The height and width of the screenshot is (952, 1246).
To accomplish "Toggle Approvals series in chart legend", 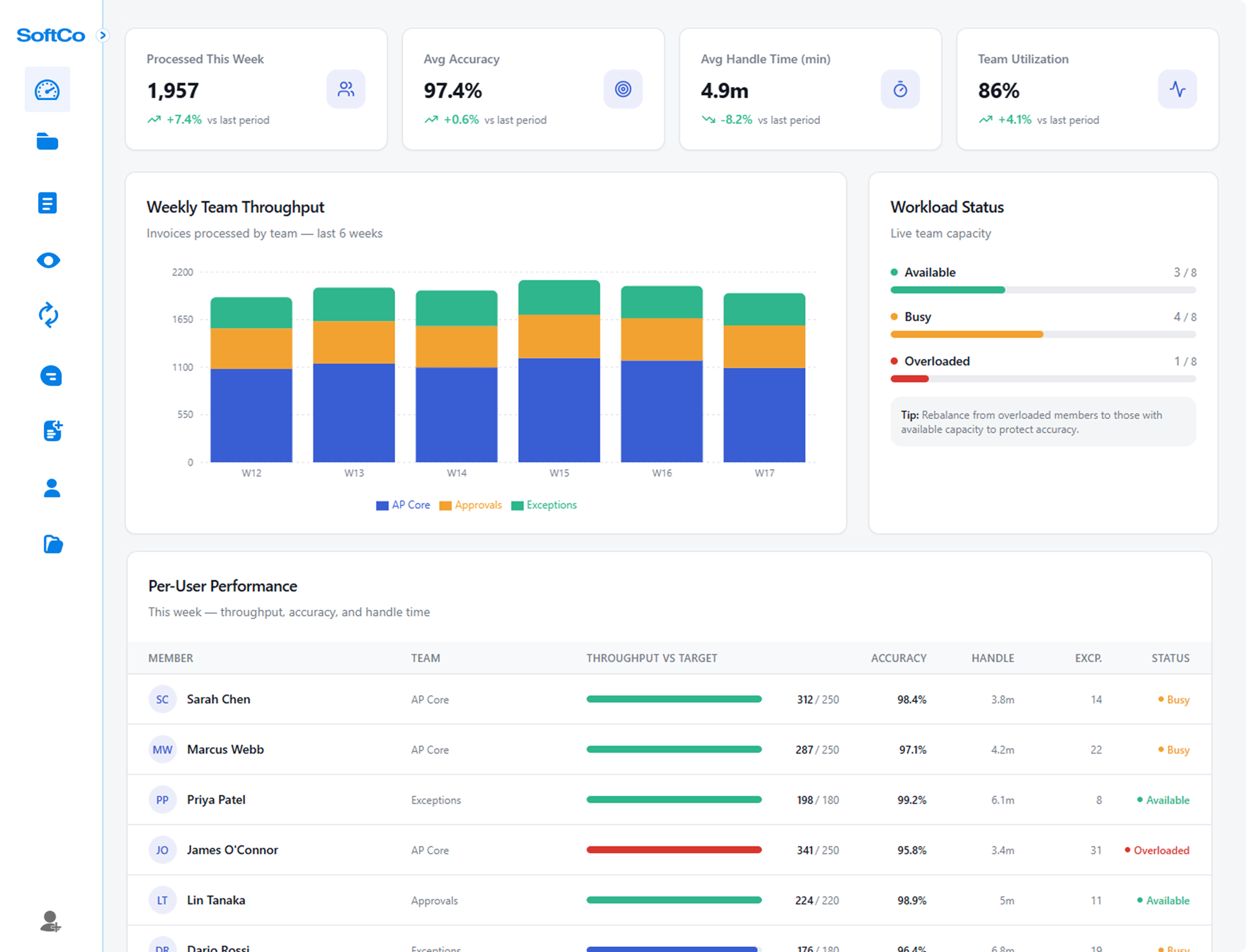I will [471, 505].
